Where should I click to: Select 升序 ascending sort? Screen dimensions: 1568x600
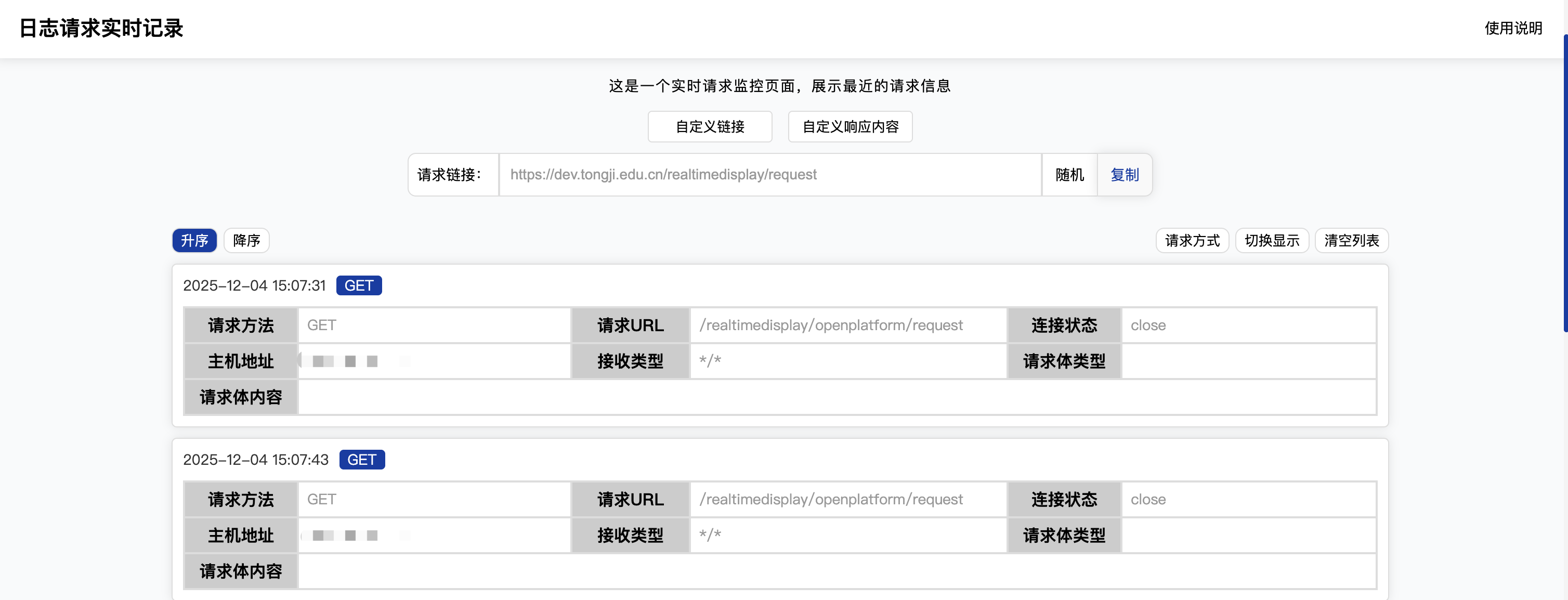pyautogui.click(x=194, y=240)
